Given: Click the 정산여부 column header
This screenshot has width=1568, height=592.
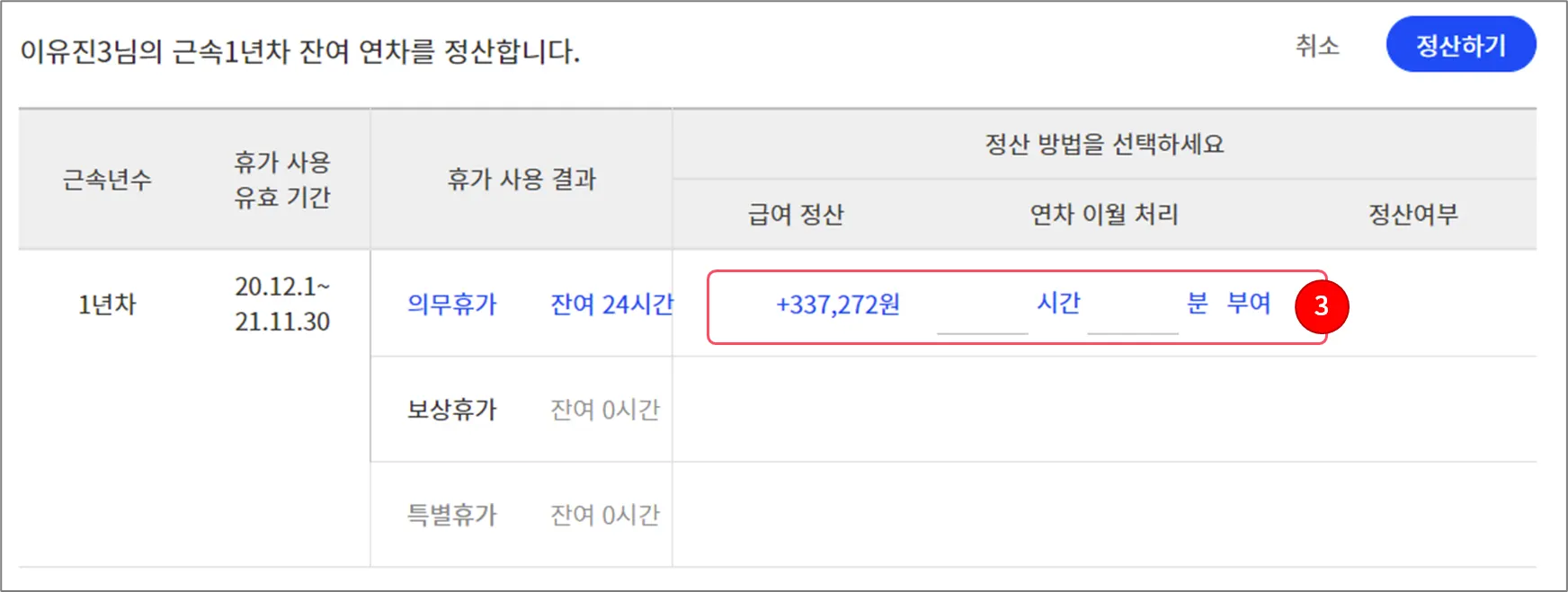Looking at the screenshot, I should coord(1412,215).
